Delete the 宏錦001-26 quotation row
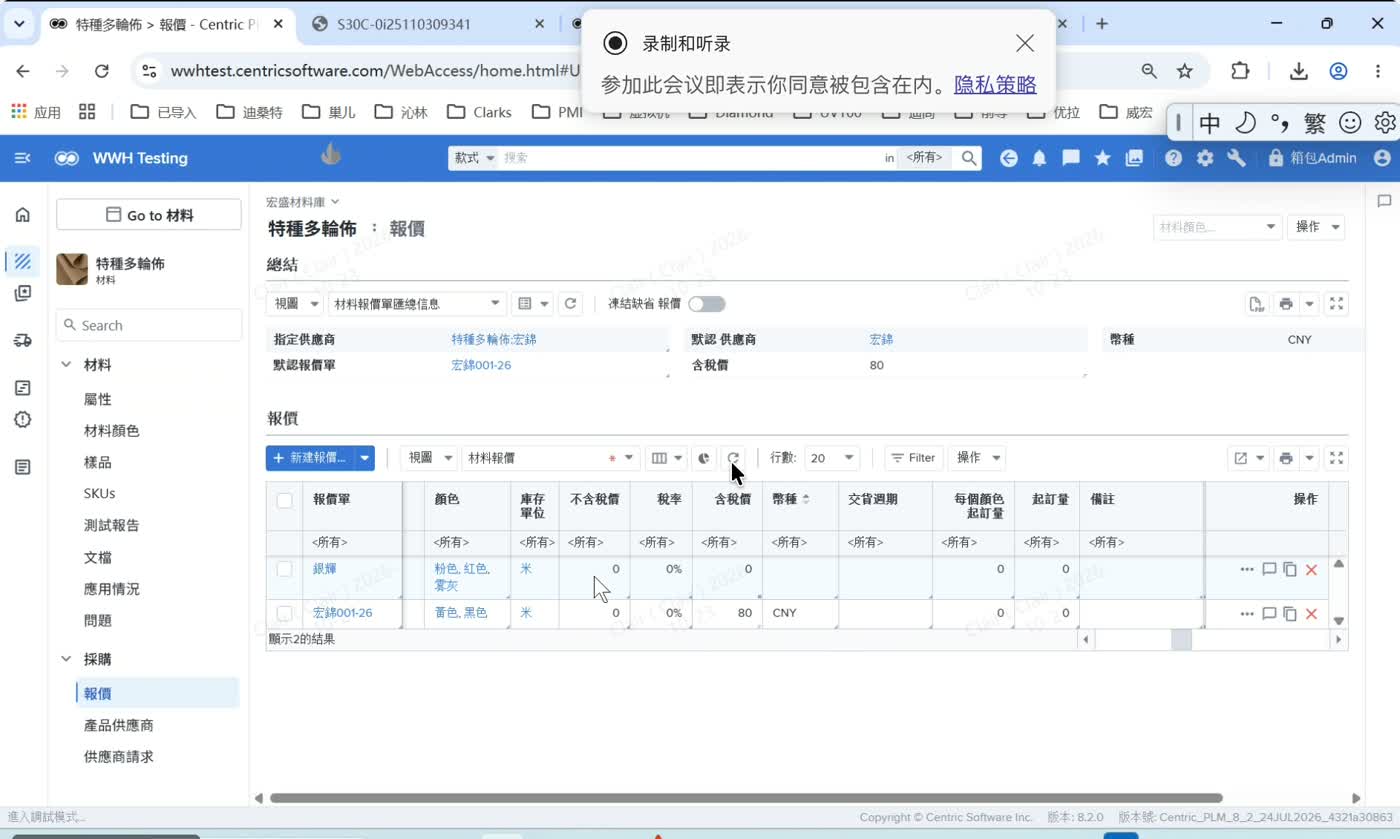The image size is (1400, 839). pyautogui.click(x=1311, y=613)
